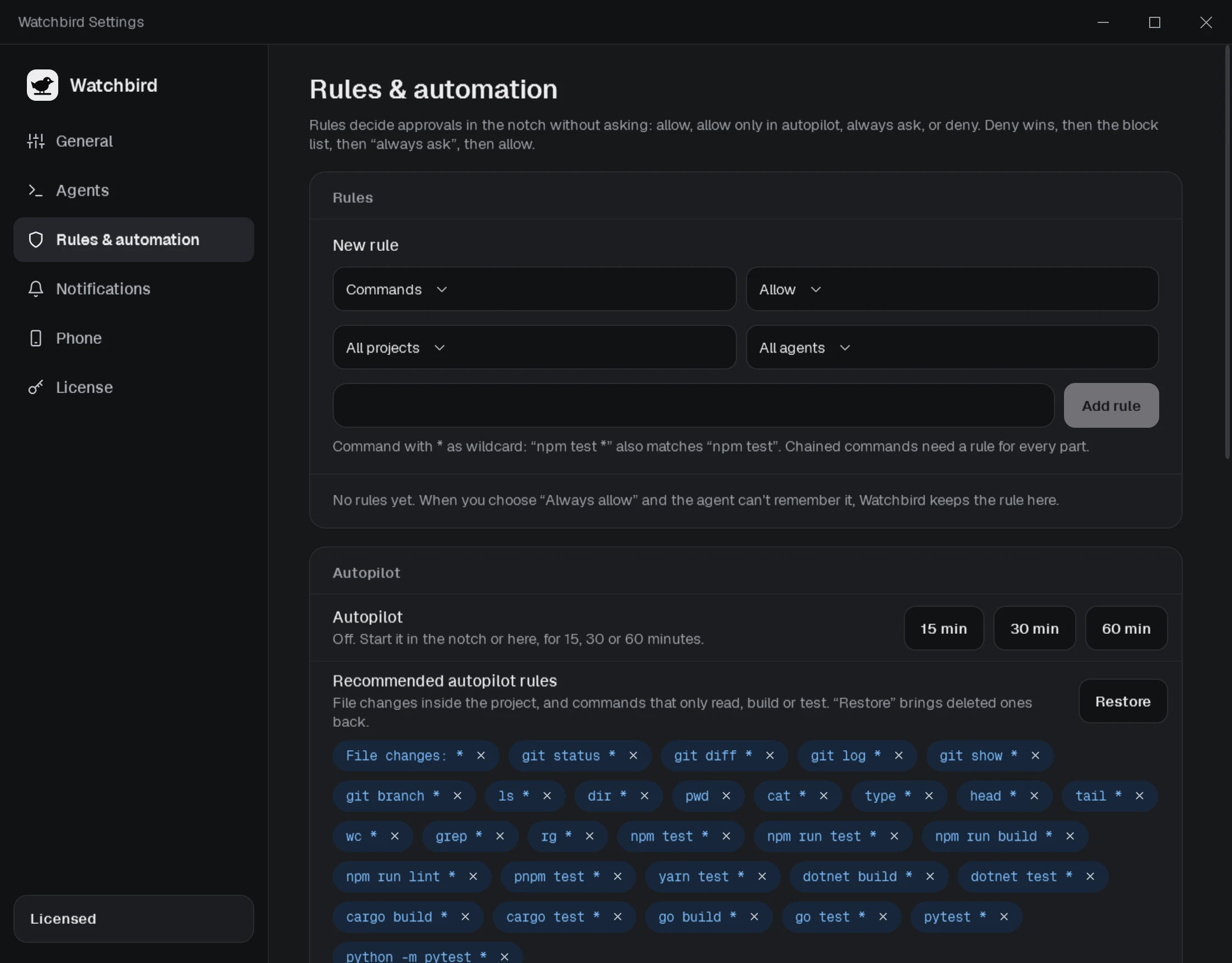
Task: Delete the "pnpm test *" autopilot rule
Action: 617,876
